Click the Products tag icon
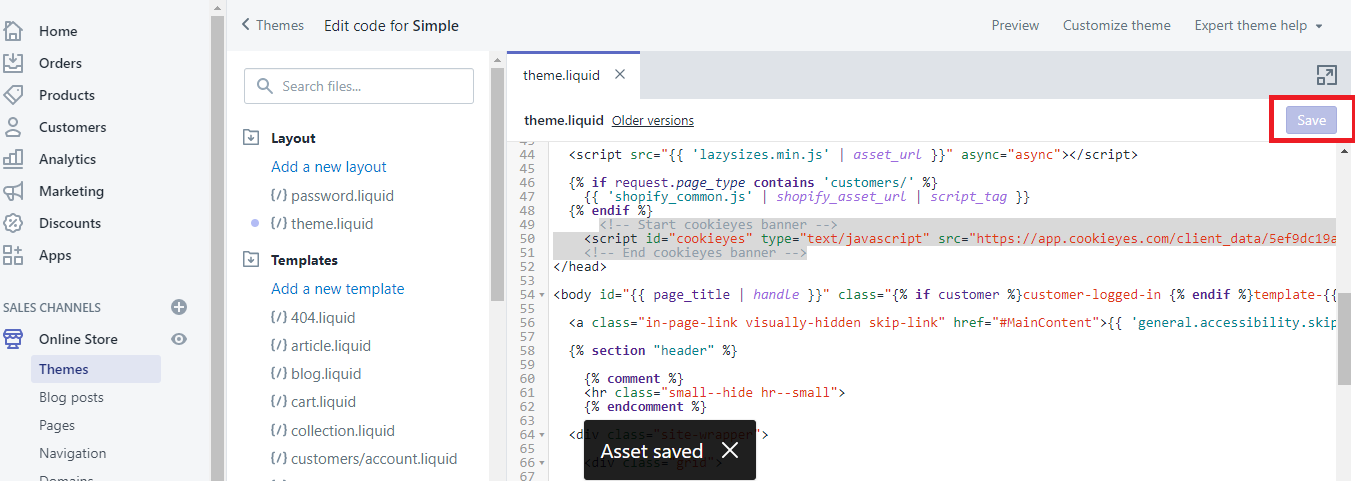 click(x=13, y=95)
